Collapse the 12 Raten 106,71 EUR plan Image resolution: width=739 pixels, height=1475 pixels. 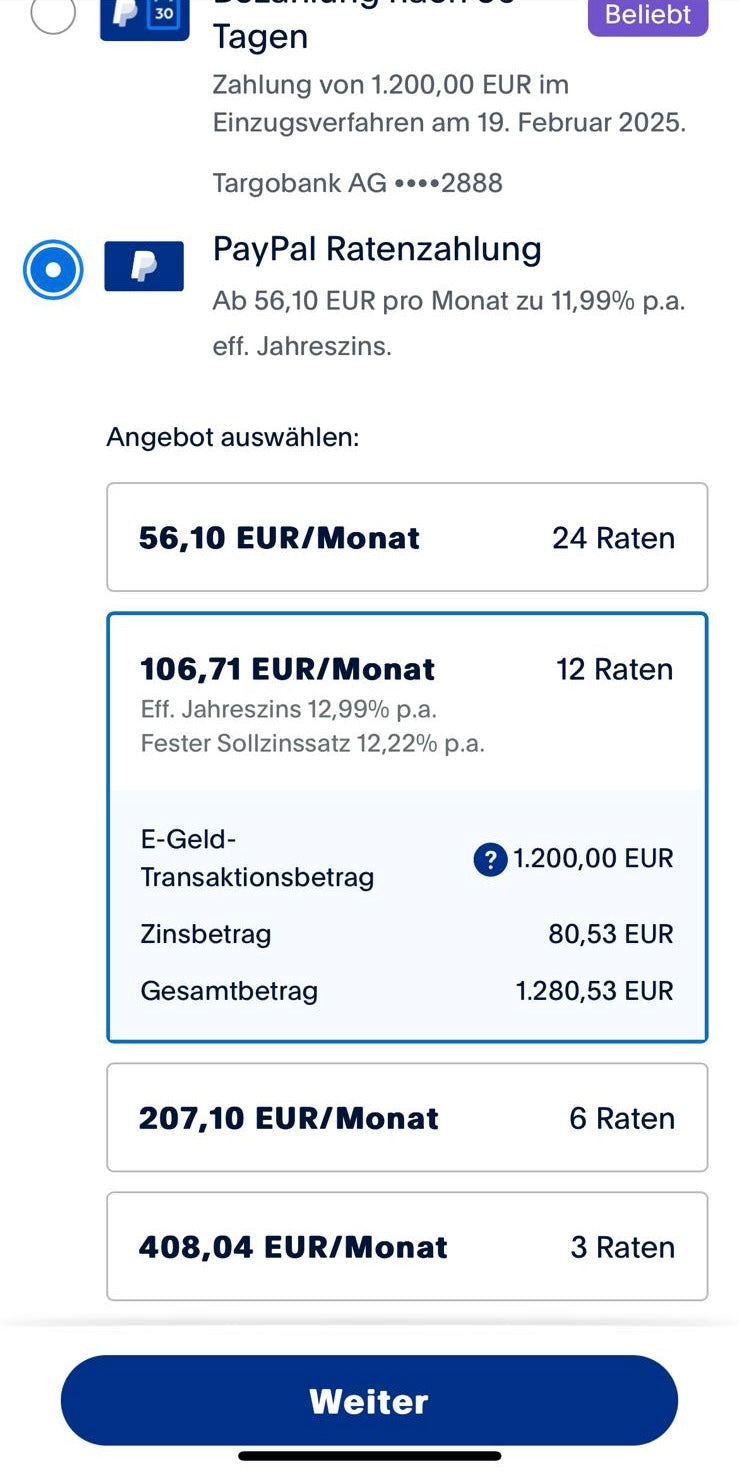tap(407, 669)
